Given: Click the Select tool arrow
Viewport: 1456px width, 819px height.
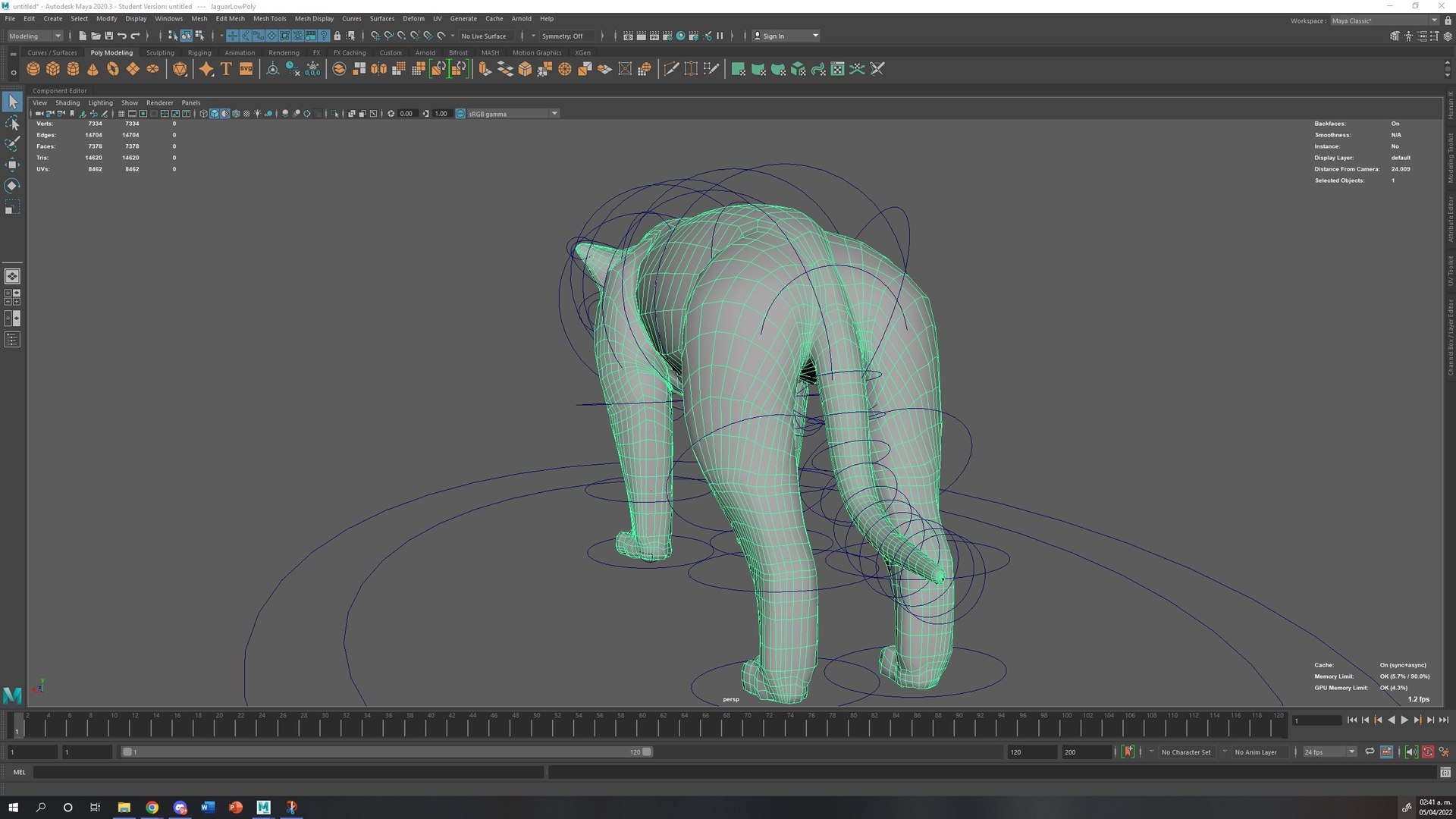Looking at the screenshot, I should pos(12,101).
